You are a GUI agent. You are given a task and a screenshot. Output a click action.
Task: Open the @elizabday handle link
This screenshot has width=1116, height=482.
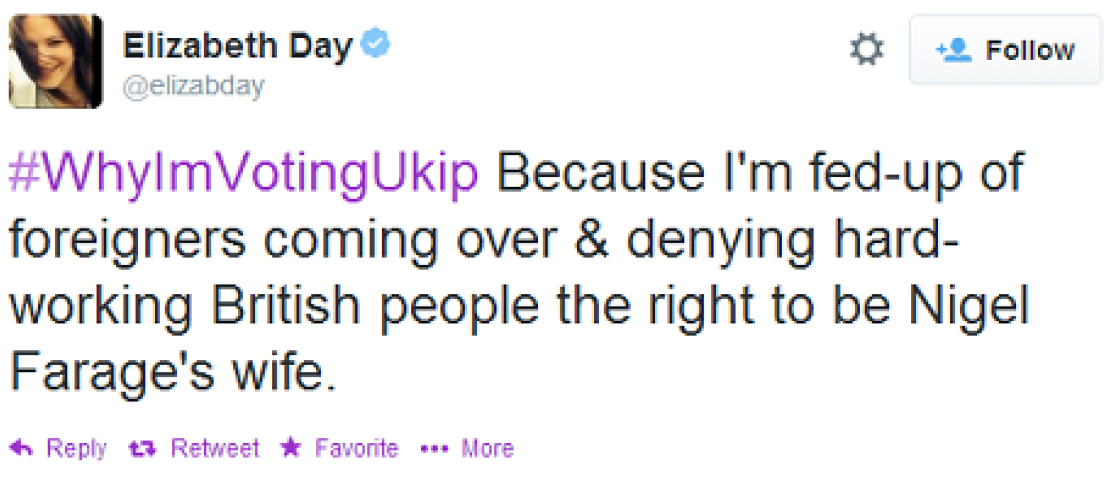coord(193,87)
